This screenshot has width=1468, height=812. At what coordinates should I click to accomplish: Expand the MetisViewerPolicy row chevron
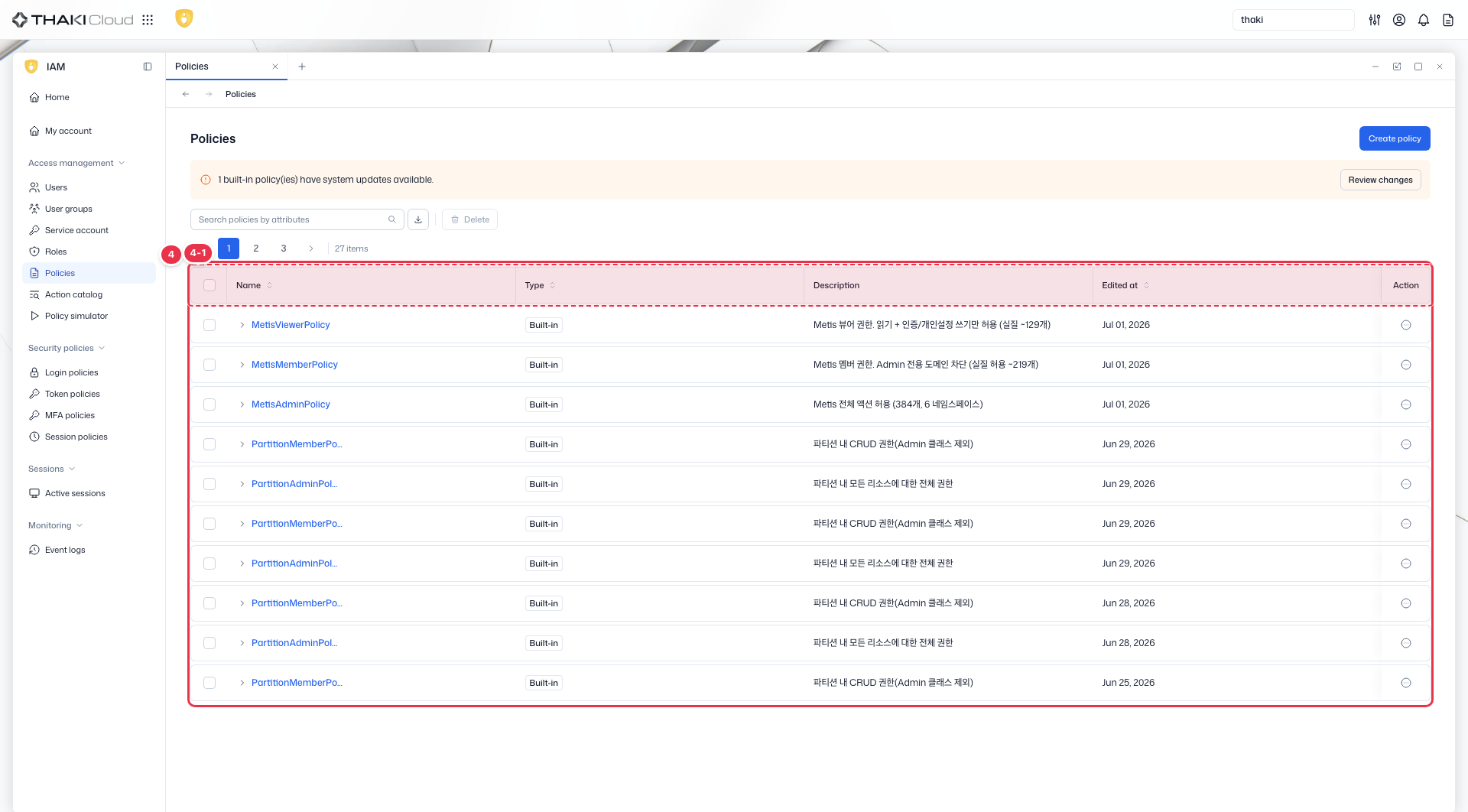(242, 325)
